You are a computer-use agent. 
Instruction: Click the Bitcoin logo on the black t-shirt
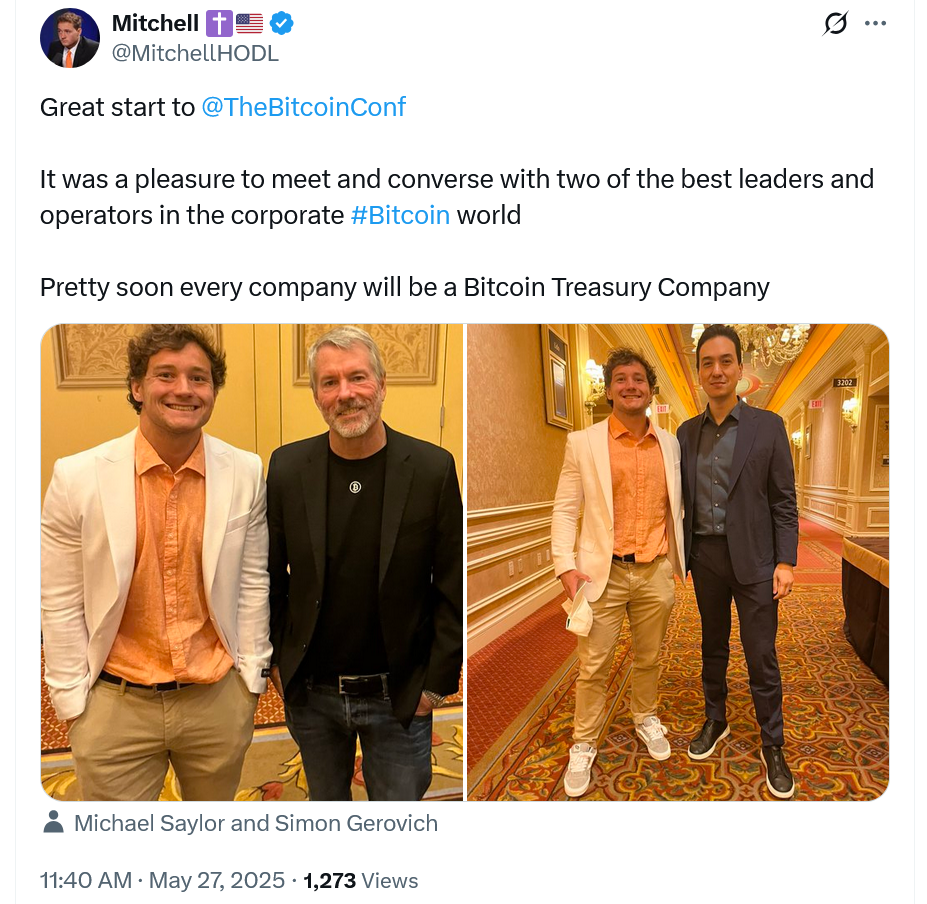point(355,487)
